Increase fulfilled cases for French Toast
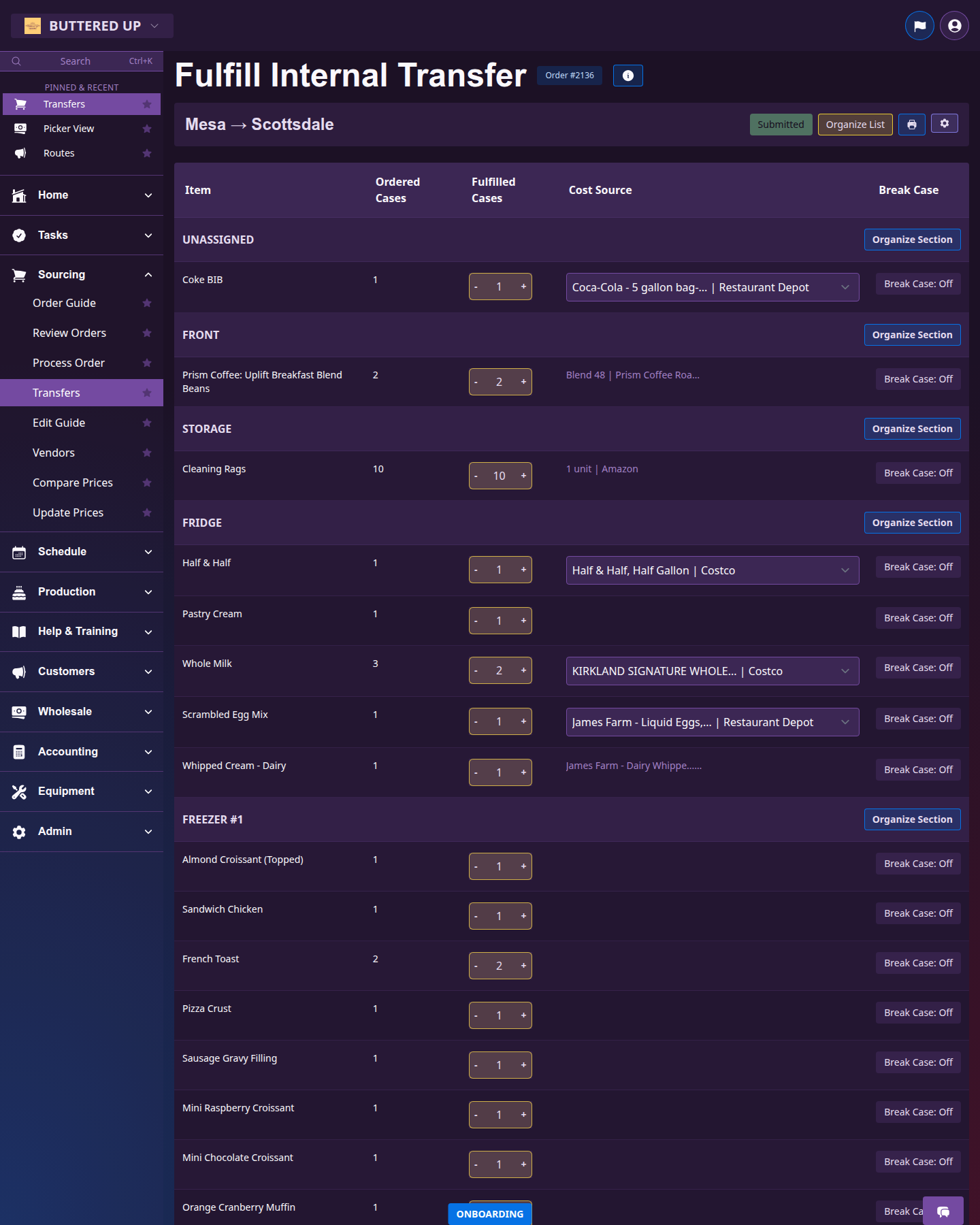This screenshot has height=1225, width=980. [x=523, y=966]
